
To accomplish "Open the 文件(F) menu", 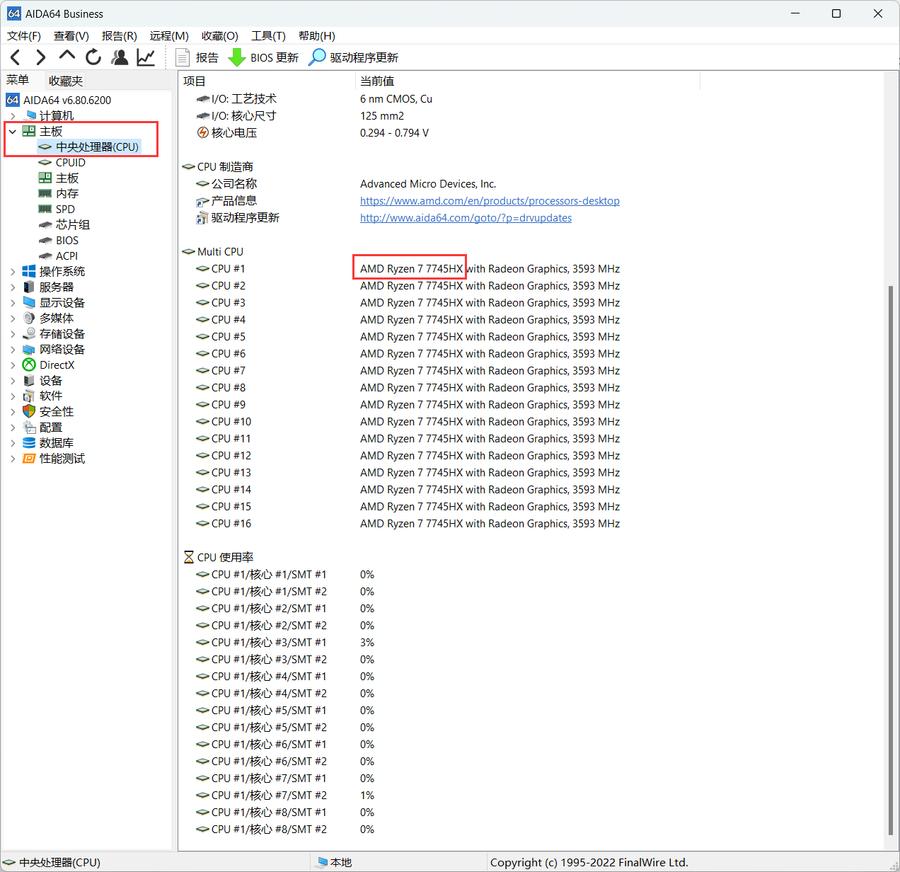I will pos(24,36).
